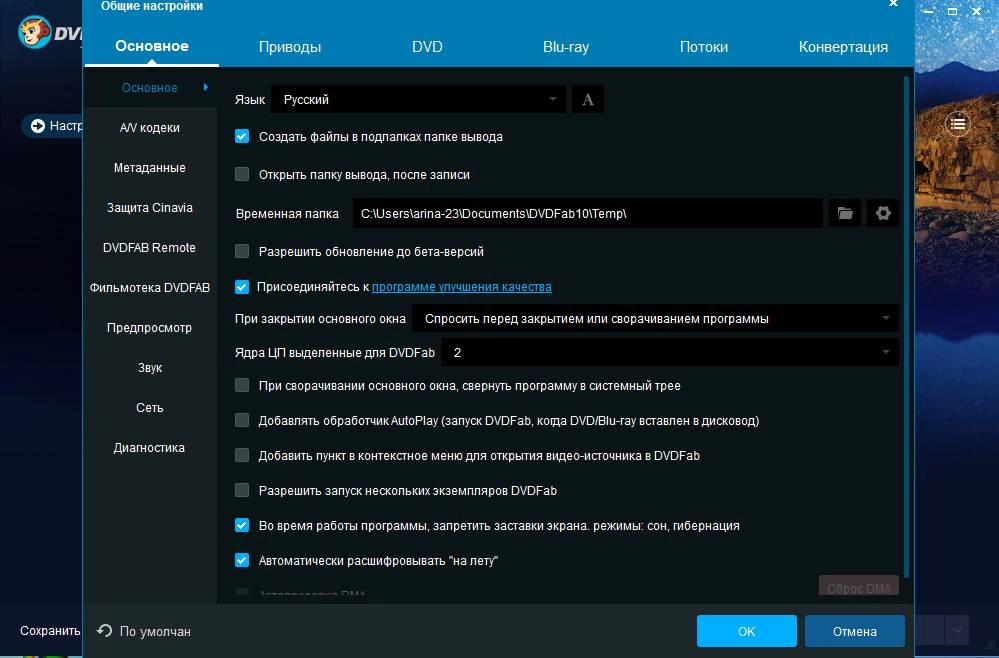This screenshot has height=658, width=999.
Task: Open программе улучшения качества link
Action: click(x=461, y=287)
